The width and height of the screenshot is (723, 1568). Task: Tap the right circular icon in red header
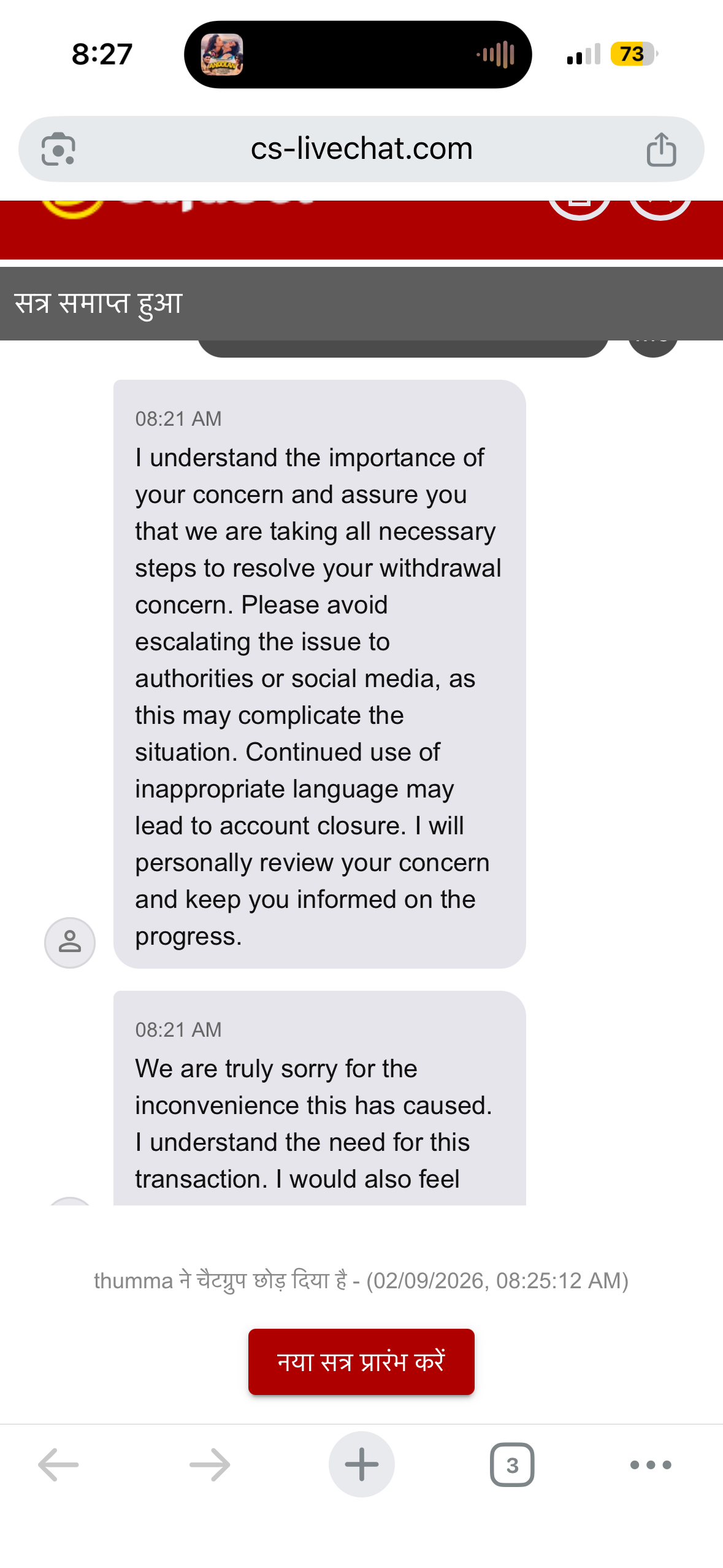(x=660, y=209)
